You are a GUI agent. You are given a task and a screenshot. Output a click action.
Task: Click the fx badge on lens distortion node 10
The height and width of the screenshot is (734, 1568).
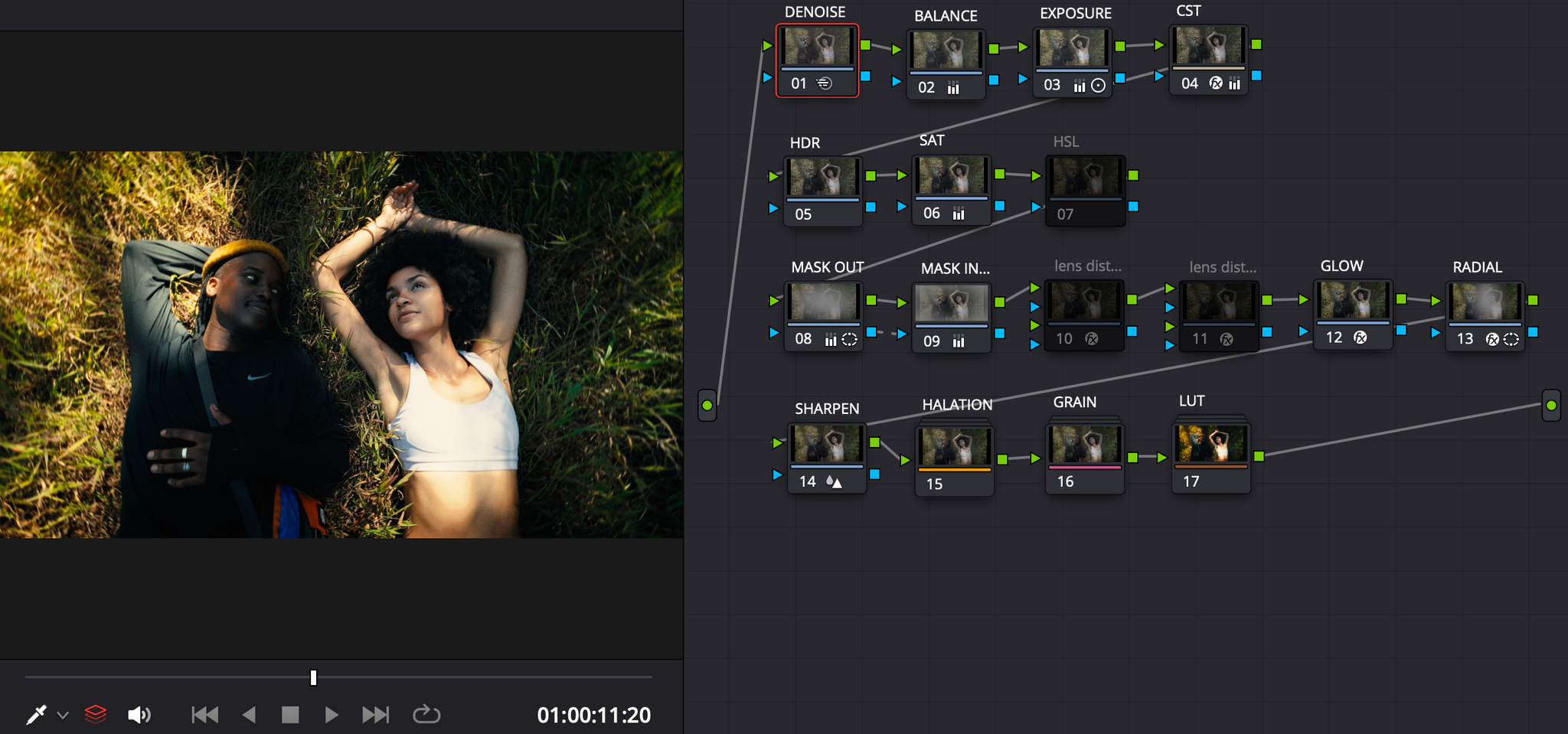coord(1093,339)
